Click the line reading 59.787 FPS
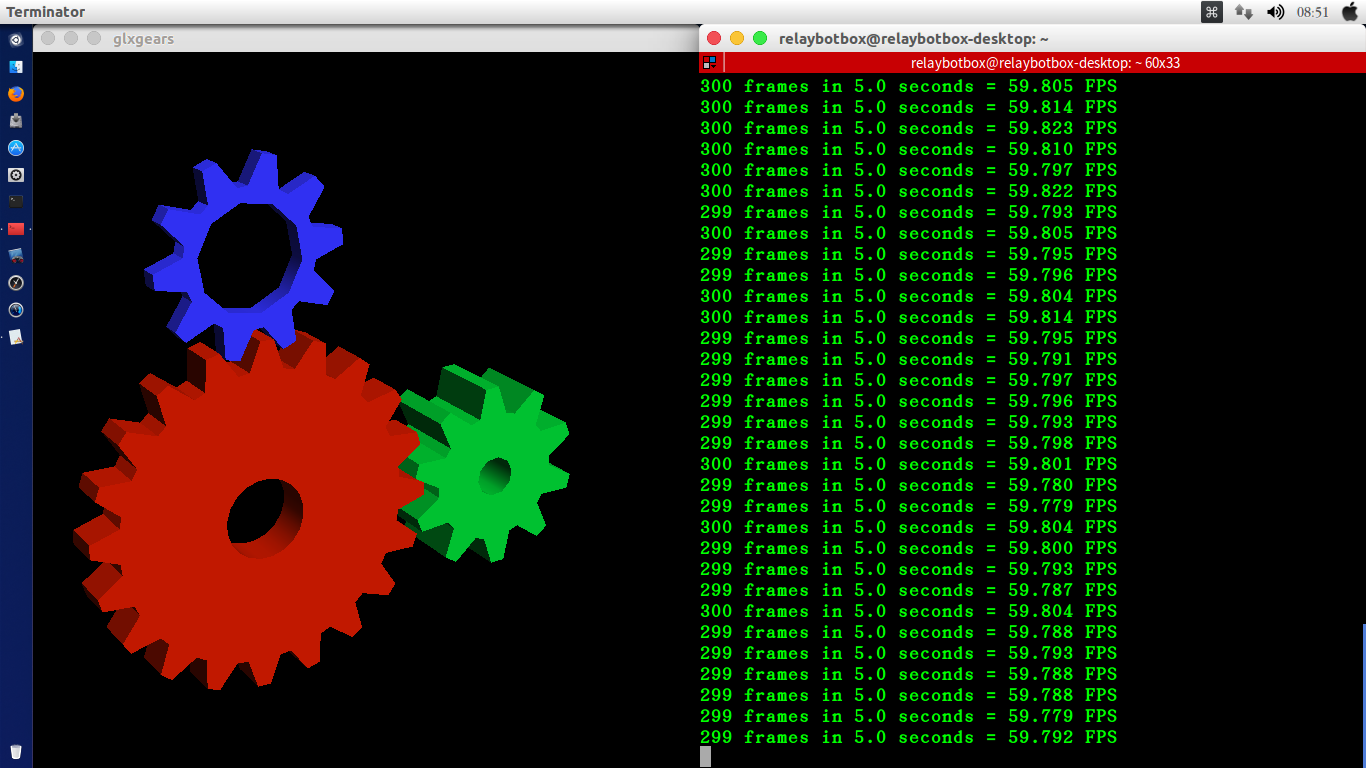The width and height of the screenshot is (1366, 768). click(x=908, y=590)
